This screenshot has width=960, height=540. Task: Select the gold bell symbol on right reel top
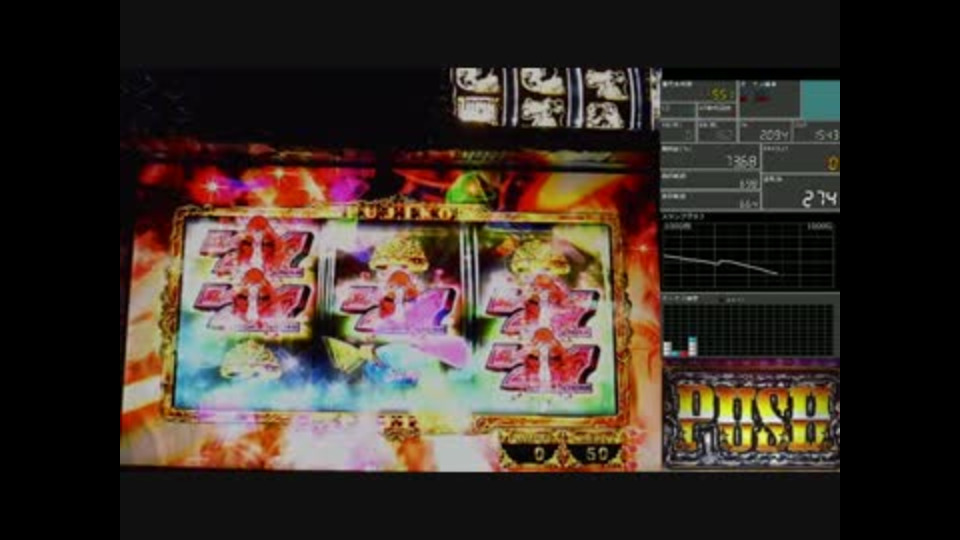click(x=539, y=257)
